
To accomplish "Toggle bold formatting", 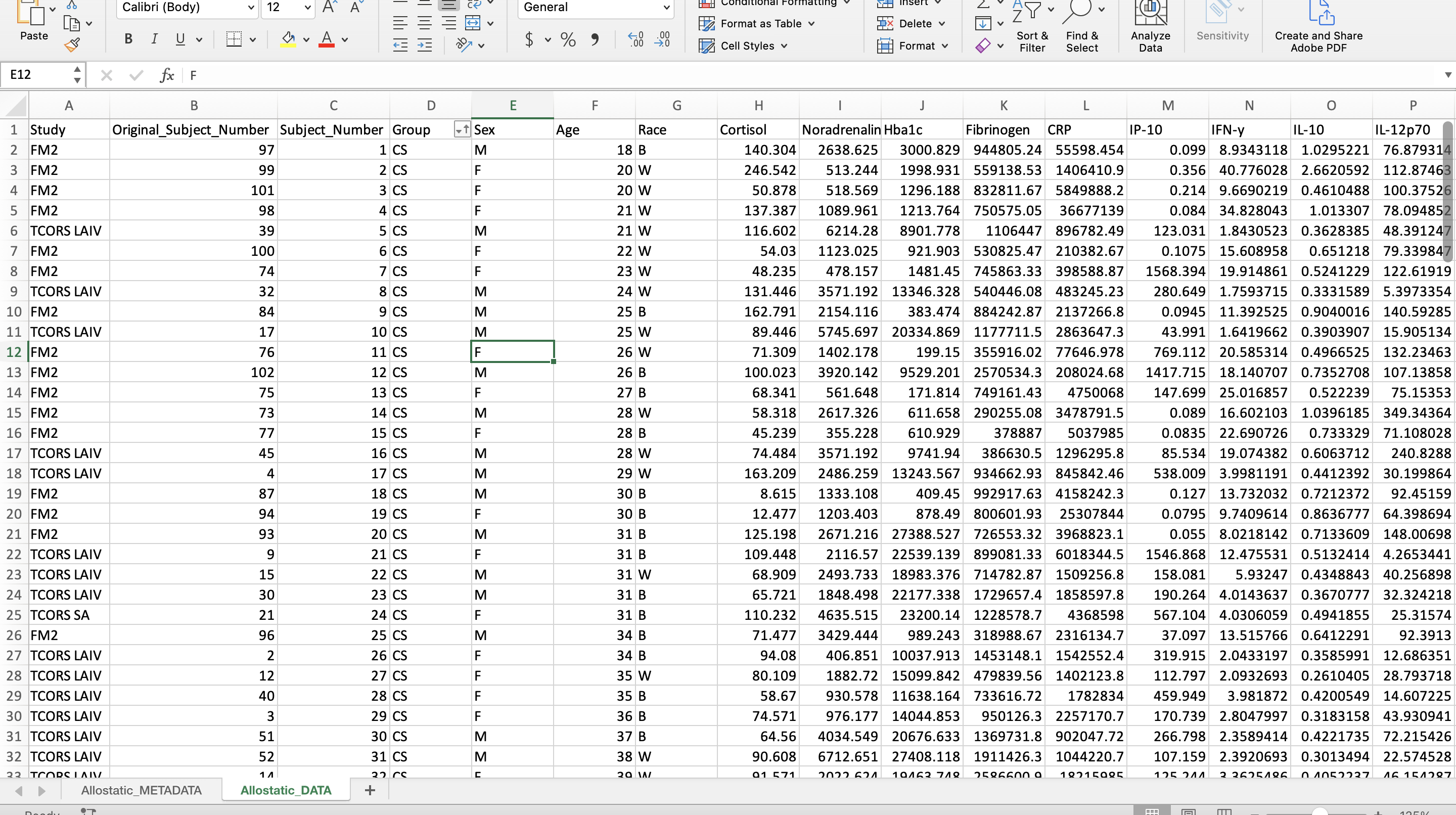I will click(128, 39).
